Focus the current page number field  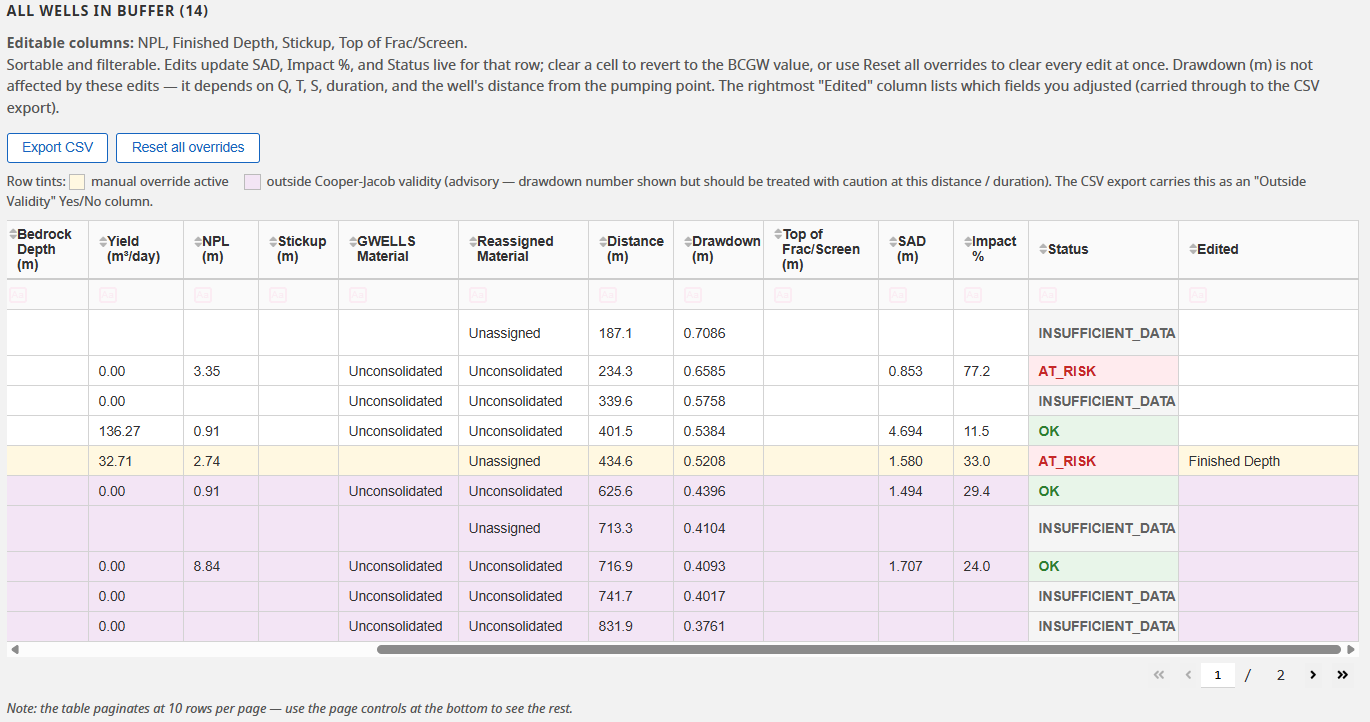pyautogui.click(x=1218, y=675)
